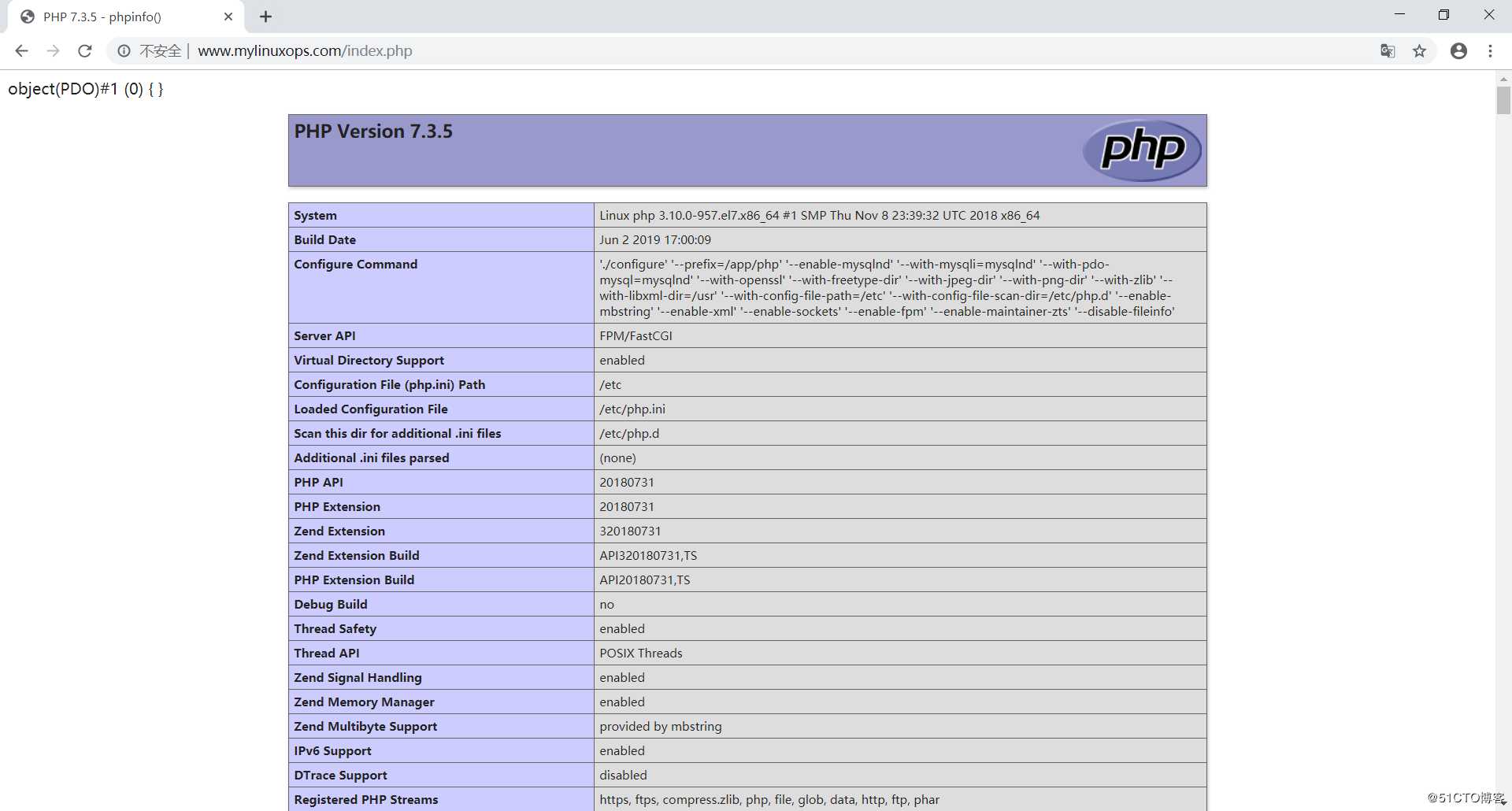Click the 'Zend Memory Manager' label

[364, 702]
